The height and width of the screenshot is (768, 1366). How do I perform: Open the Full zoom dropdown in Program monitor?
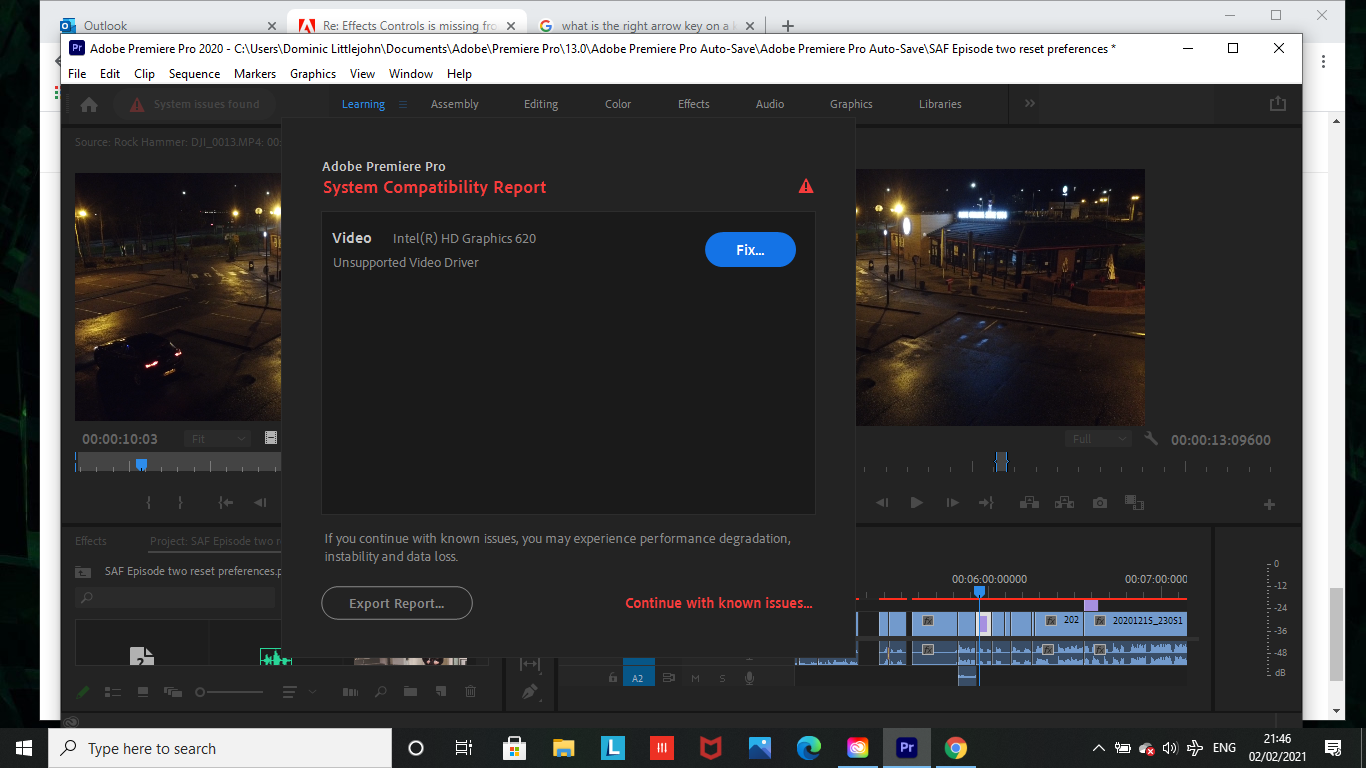[1097, 438]
